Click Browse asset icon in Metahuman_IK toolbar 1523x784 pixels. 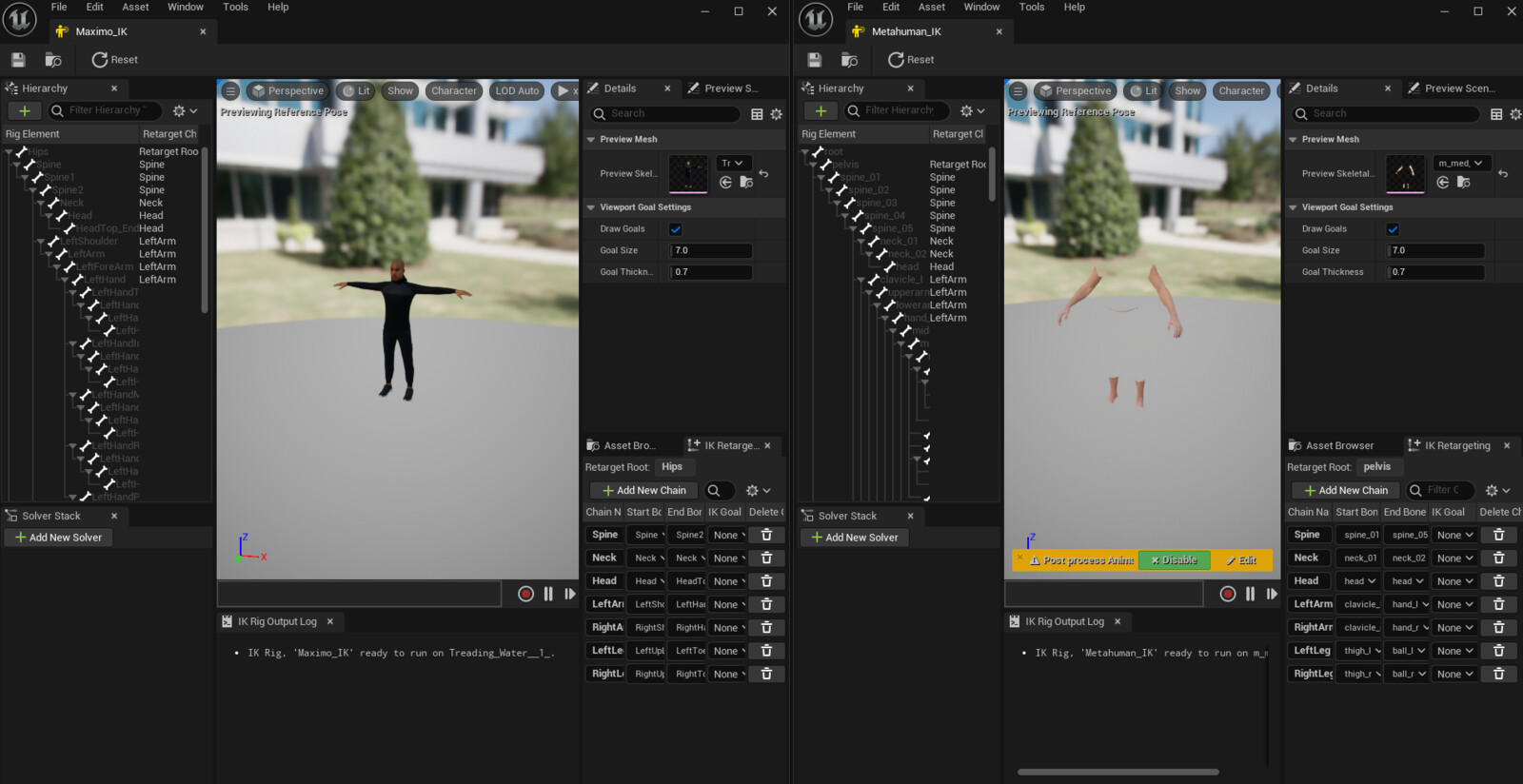pos(850,60)
